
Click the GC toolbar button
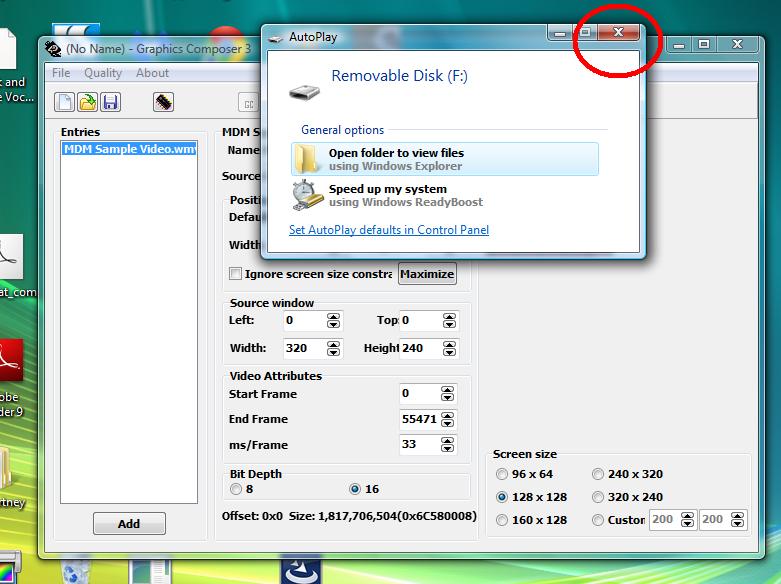pos(248,103)
